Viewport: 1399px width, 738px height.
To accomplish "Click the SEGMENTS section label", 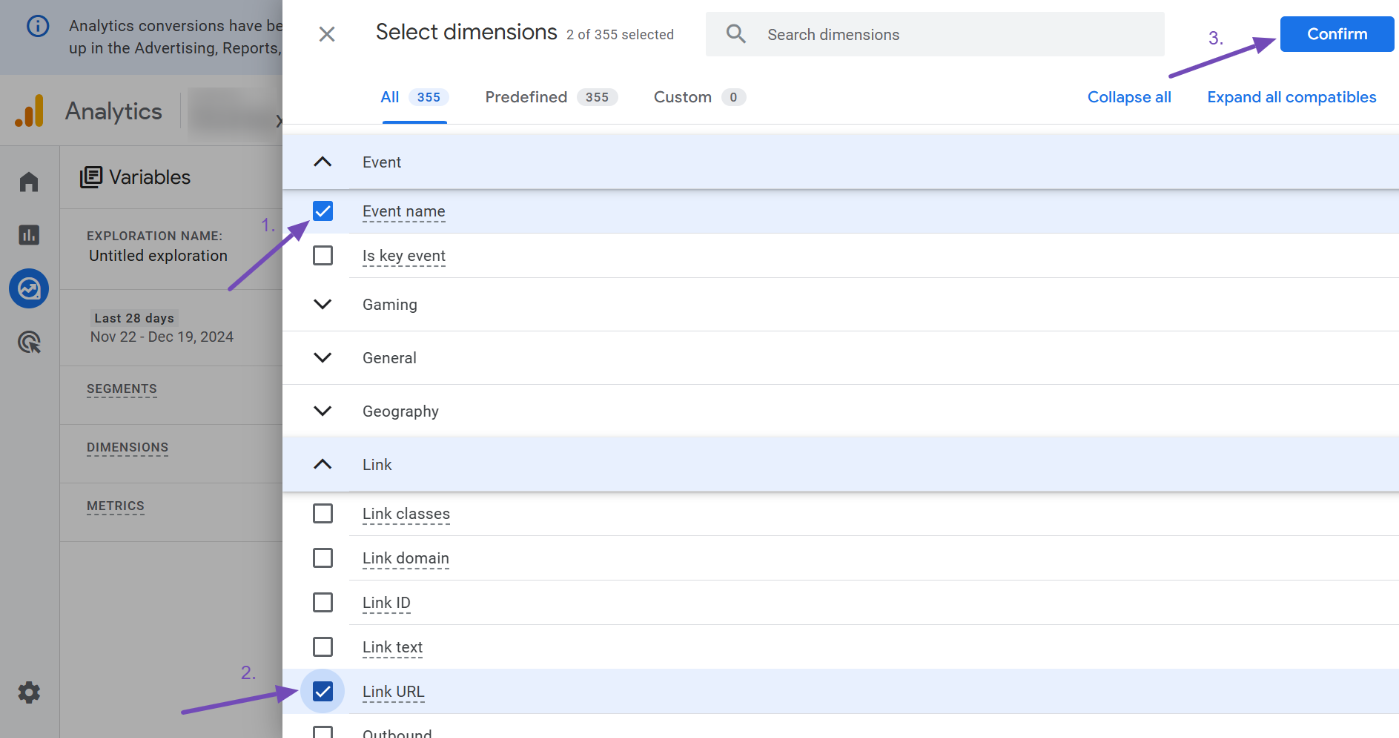I will tap(121, 389).
